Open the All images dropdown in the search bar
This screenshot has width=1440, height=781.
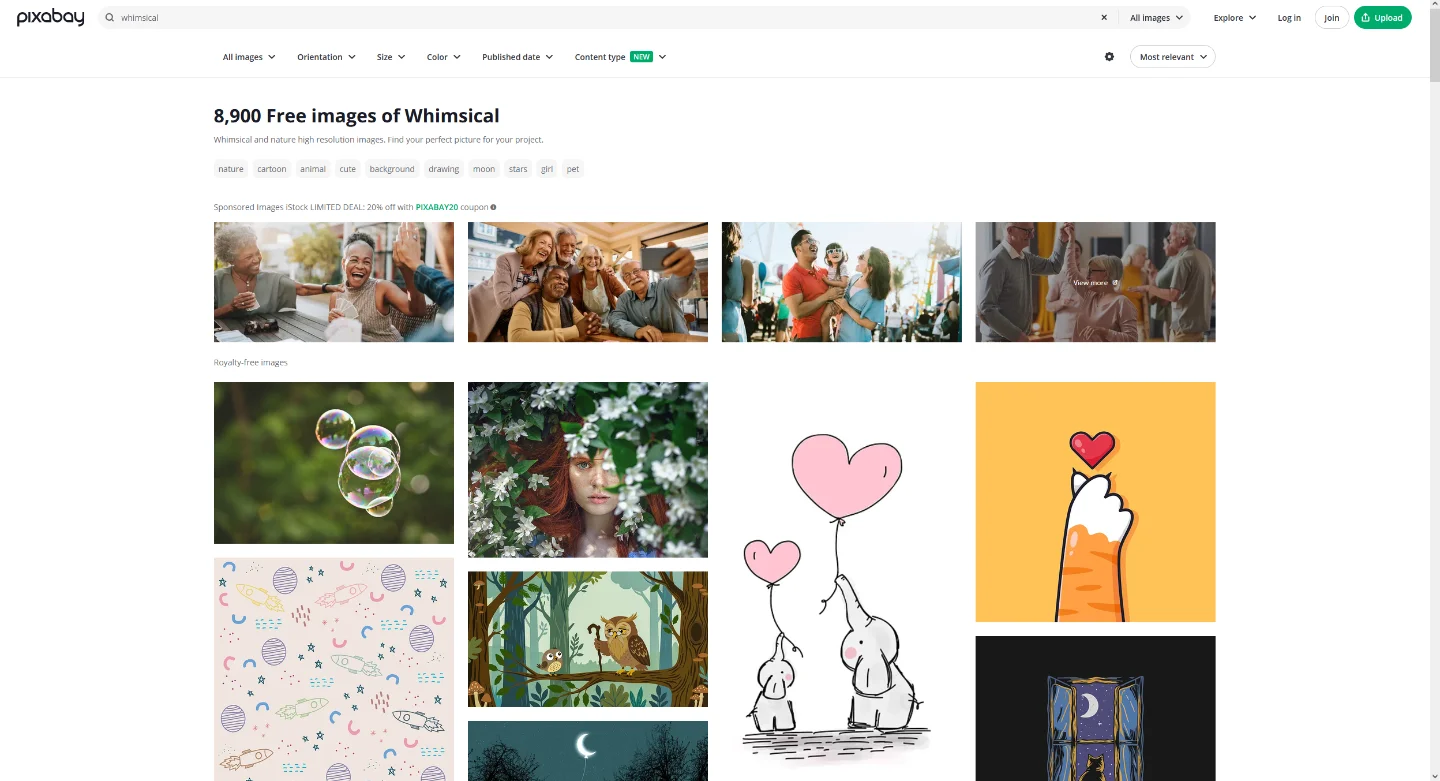(1156, 18)
